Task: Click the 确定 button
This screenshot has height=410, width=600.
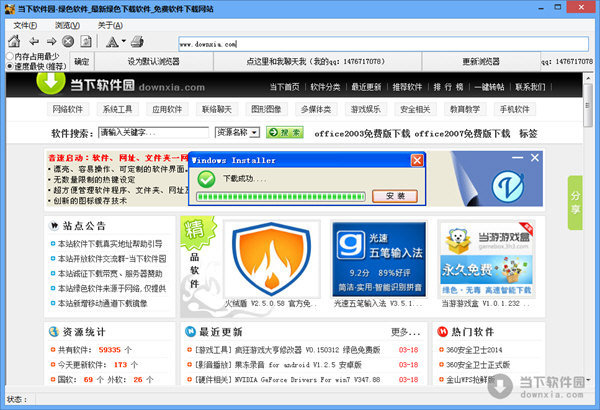Action: click(x=82, y=61)
